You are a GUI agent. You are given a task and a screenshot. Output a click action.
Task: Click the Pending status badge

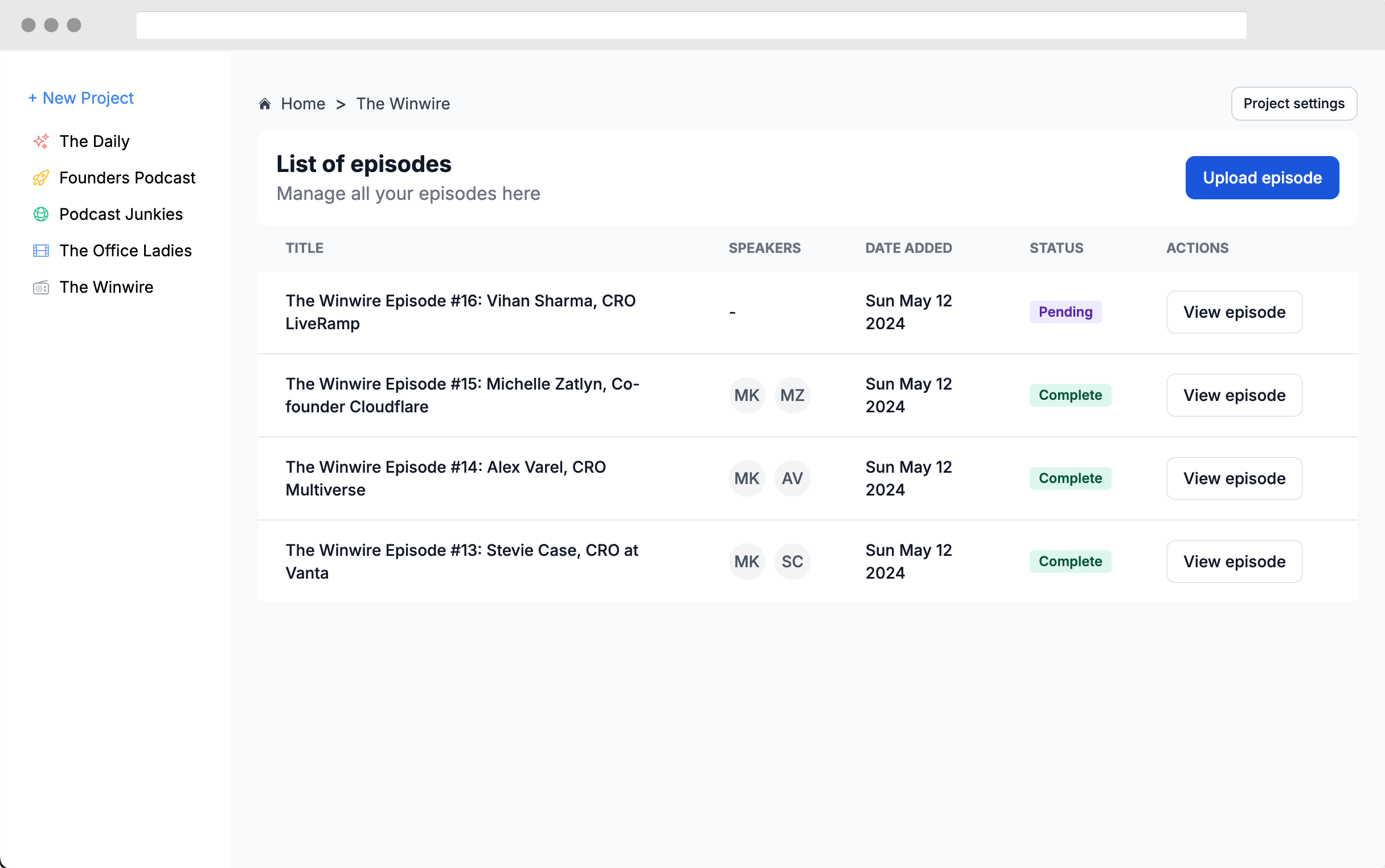(1066, 312)
